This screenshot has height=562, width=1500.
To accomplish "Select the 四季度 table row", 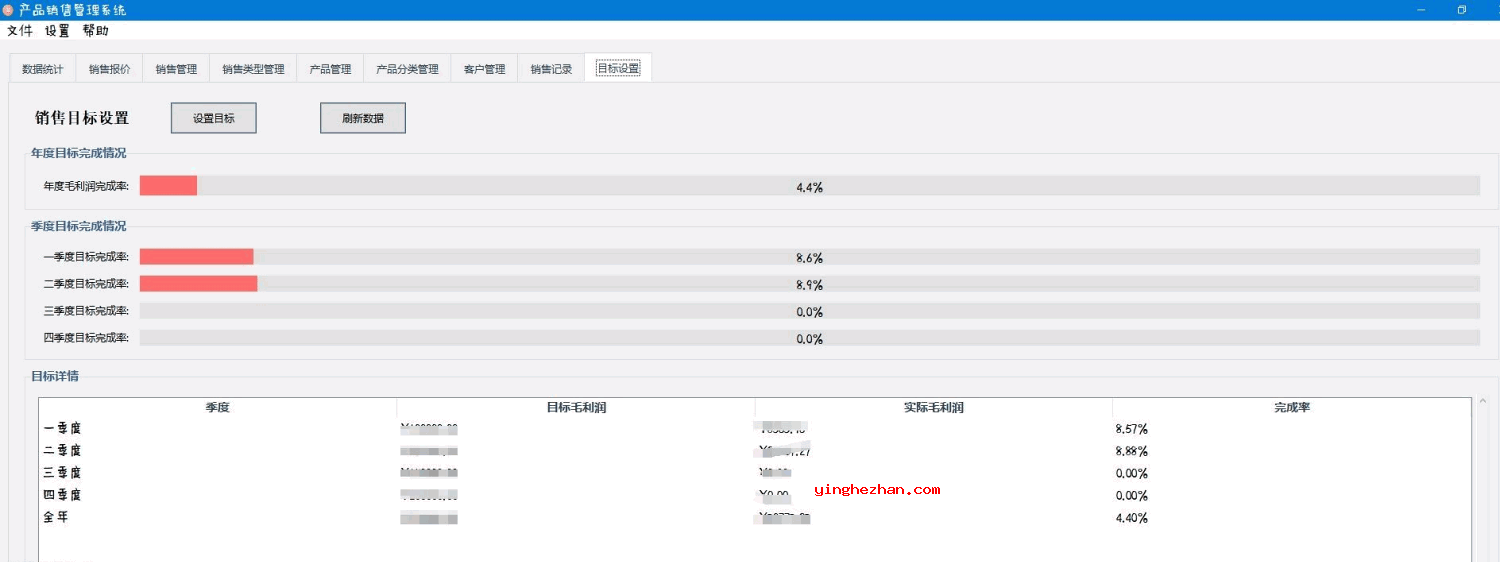I will 755,495.
